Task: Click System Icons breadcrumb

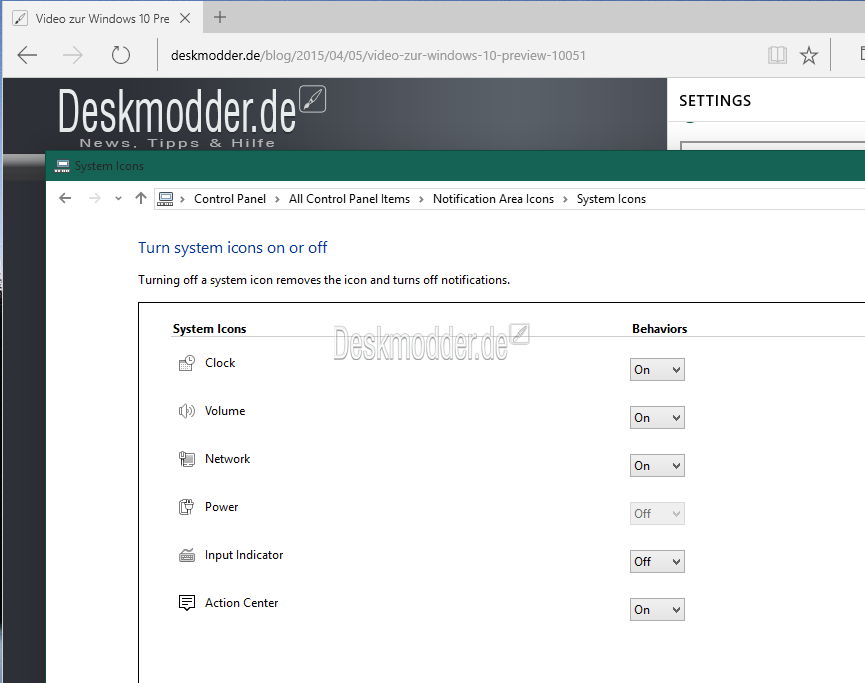Action: pyautogui.click(x=611, y=199)
